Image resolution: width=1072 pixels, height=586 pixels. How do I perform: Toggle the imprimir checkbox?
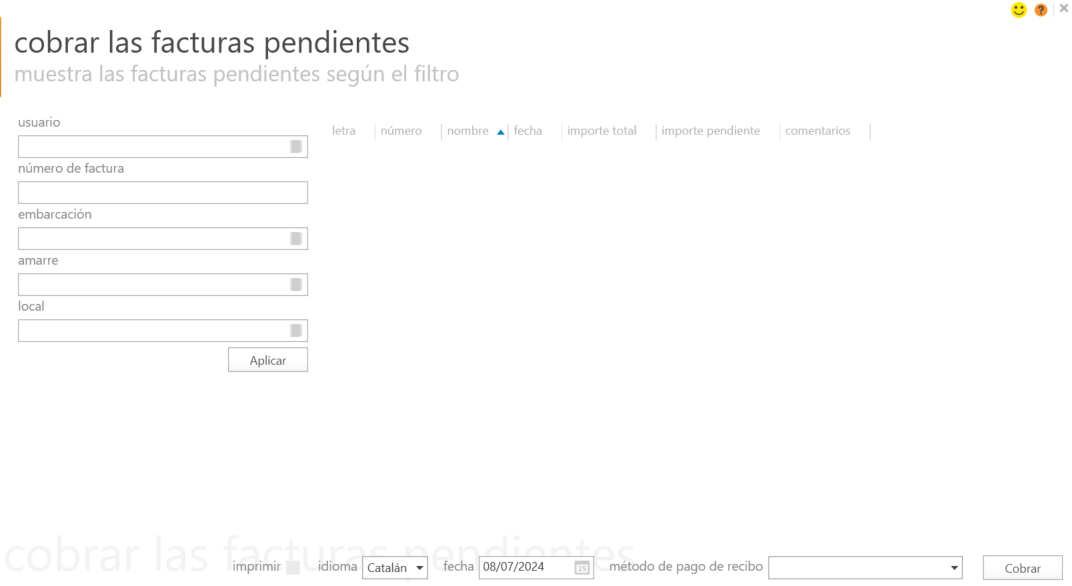293,568
